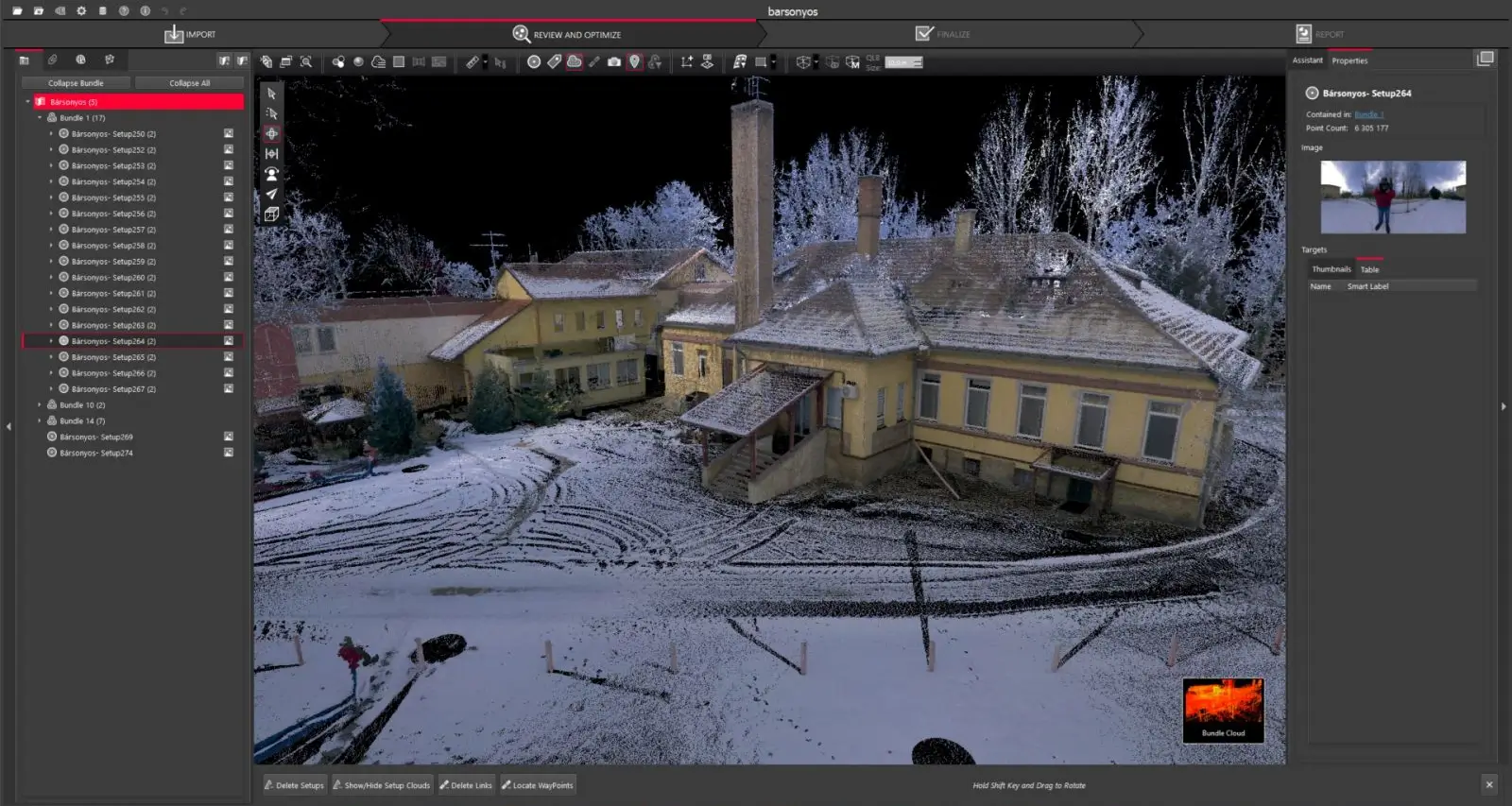Adjust the point size slider
The width and height of the screenshot is (1512, 806).
click(x=903, y=63)
